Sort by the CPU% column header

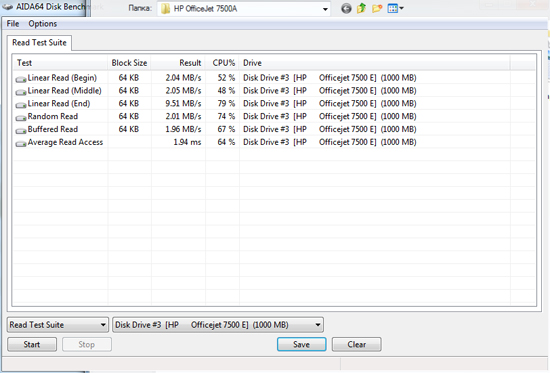tap(222, 63)
